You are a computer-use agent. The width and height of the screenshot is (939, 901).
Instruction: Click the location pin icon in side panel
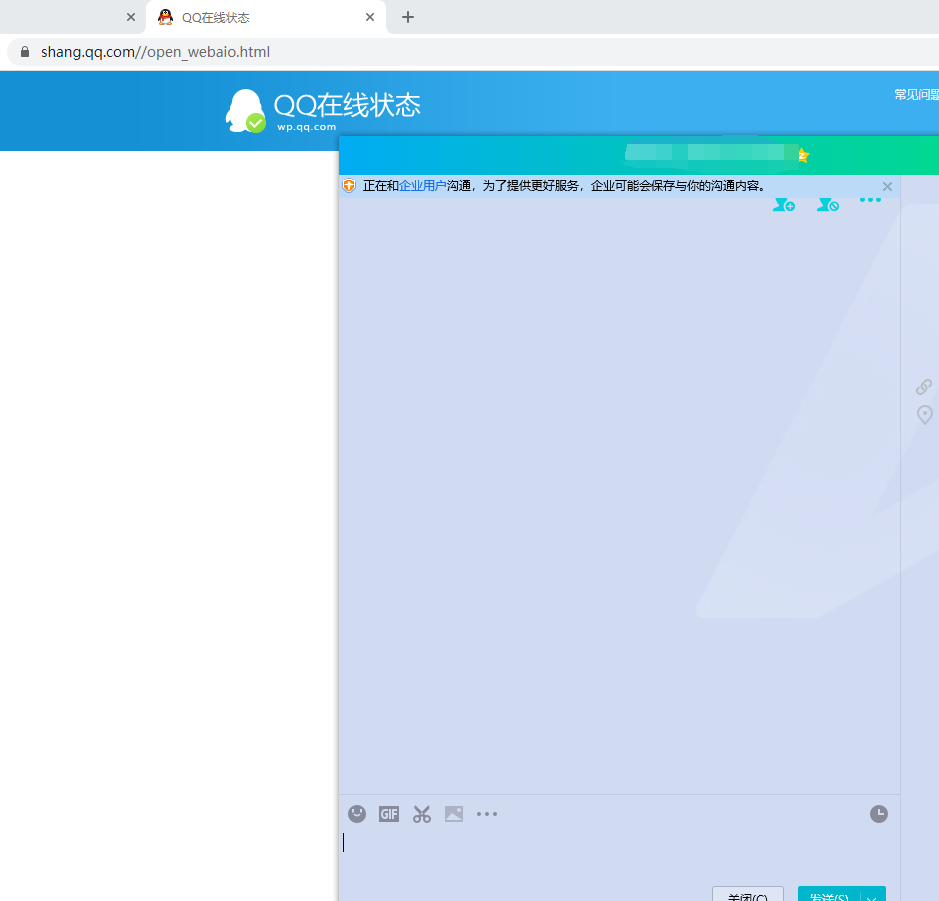[925, 414]
